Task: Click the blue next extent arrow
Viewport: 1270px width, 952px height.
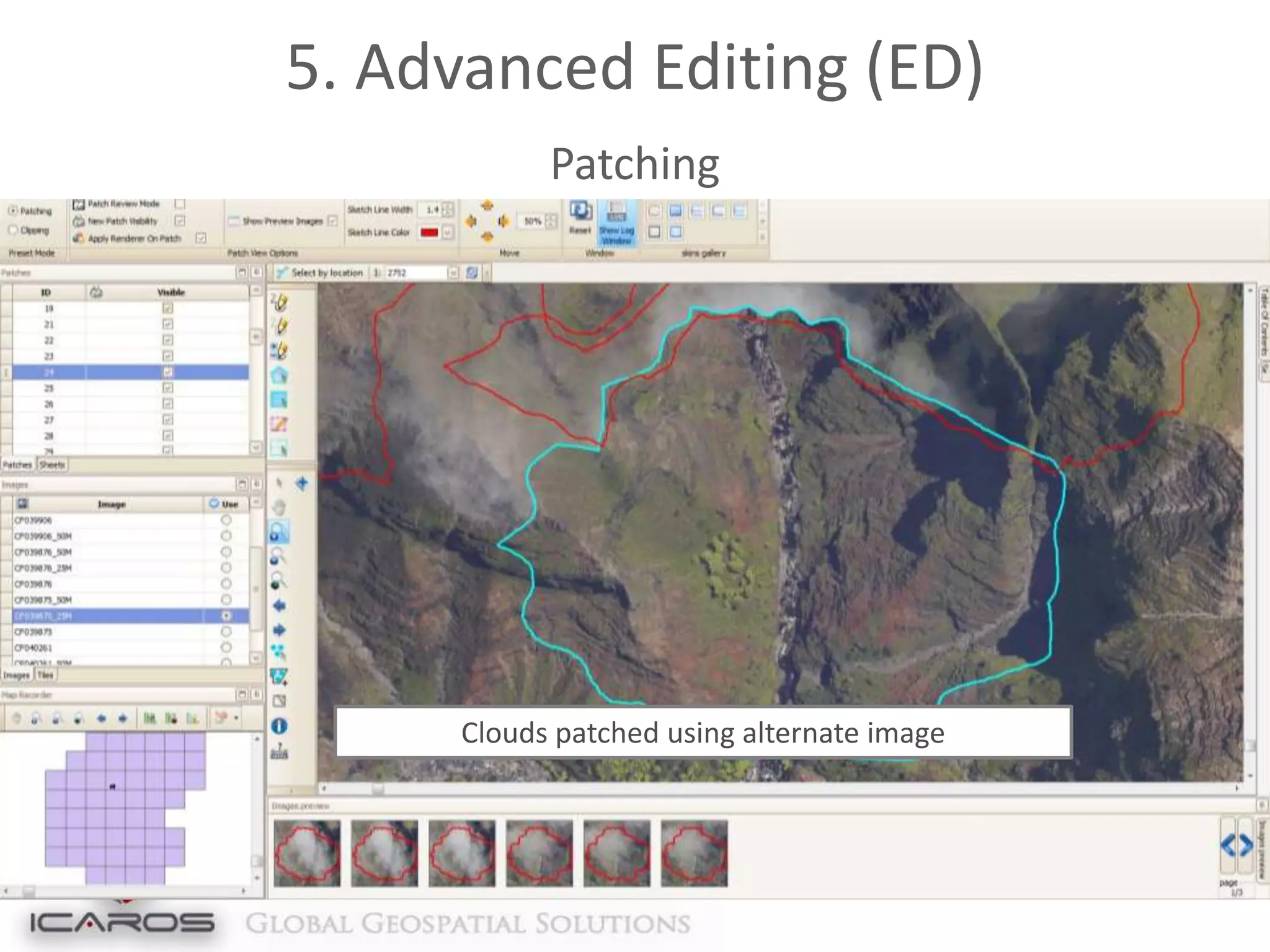Action: click(279, 630)
